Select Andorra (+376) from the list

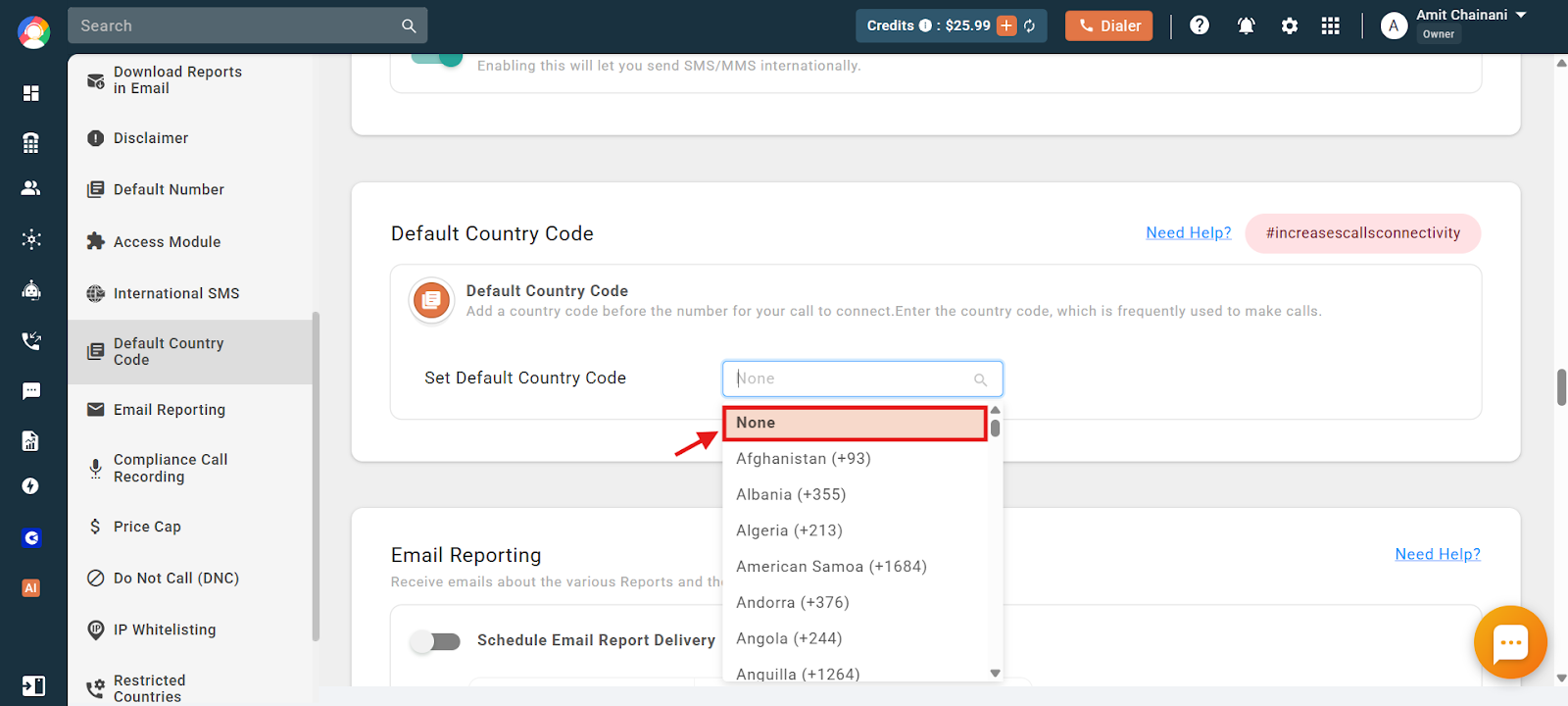coord(855,603)
